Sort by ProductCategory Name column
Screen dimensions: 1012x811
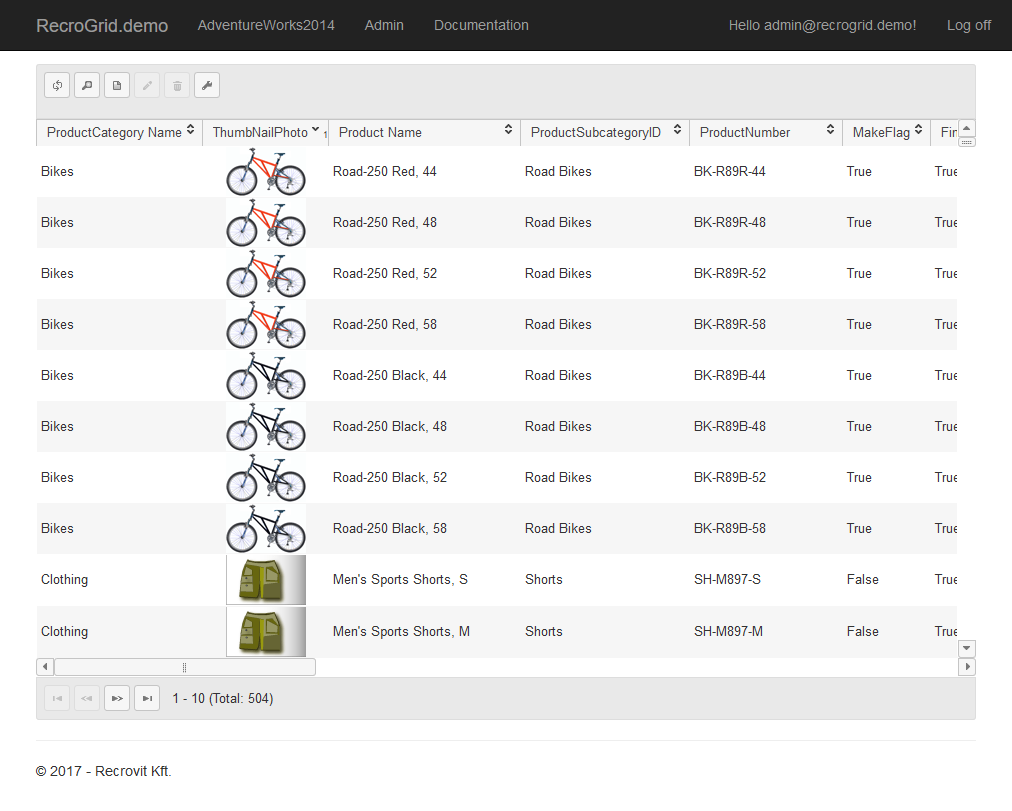190,130
